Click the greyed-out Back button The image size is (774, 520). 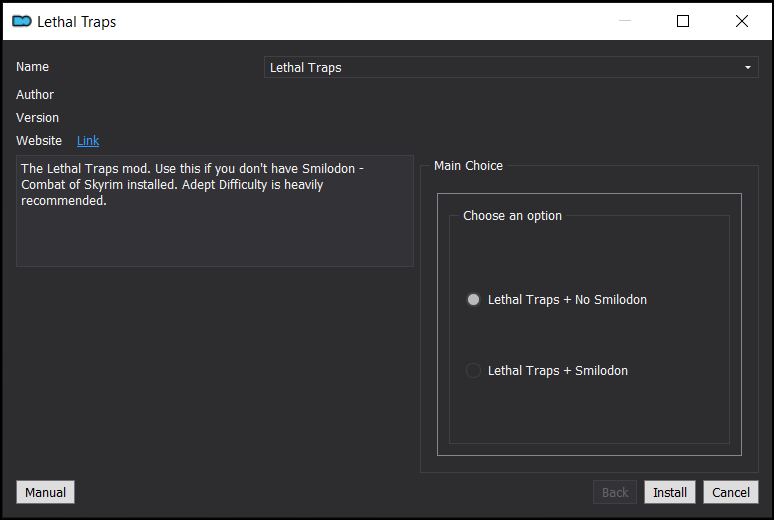coord(615,492)
